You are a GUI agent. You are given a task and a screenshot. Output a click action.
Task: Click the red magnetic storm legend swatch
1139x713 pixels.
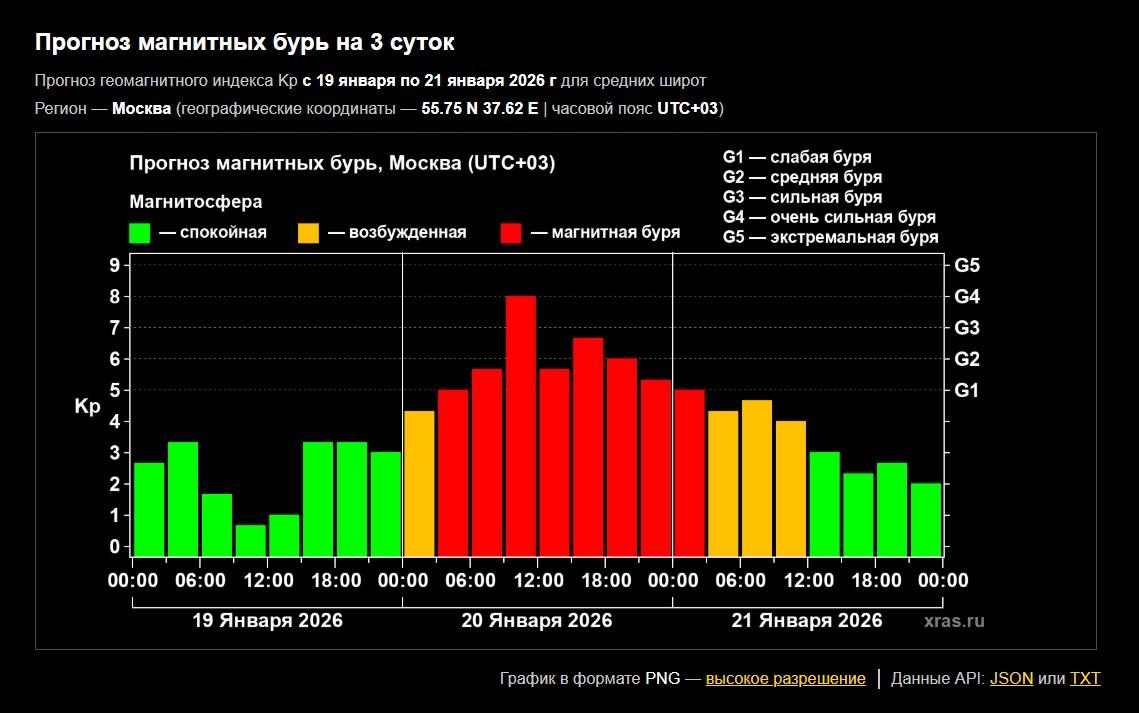coord(511,233)
